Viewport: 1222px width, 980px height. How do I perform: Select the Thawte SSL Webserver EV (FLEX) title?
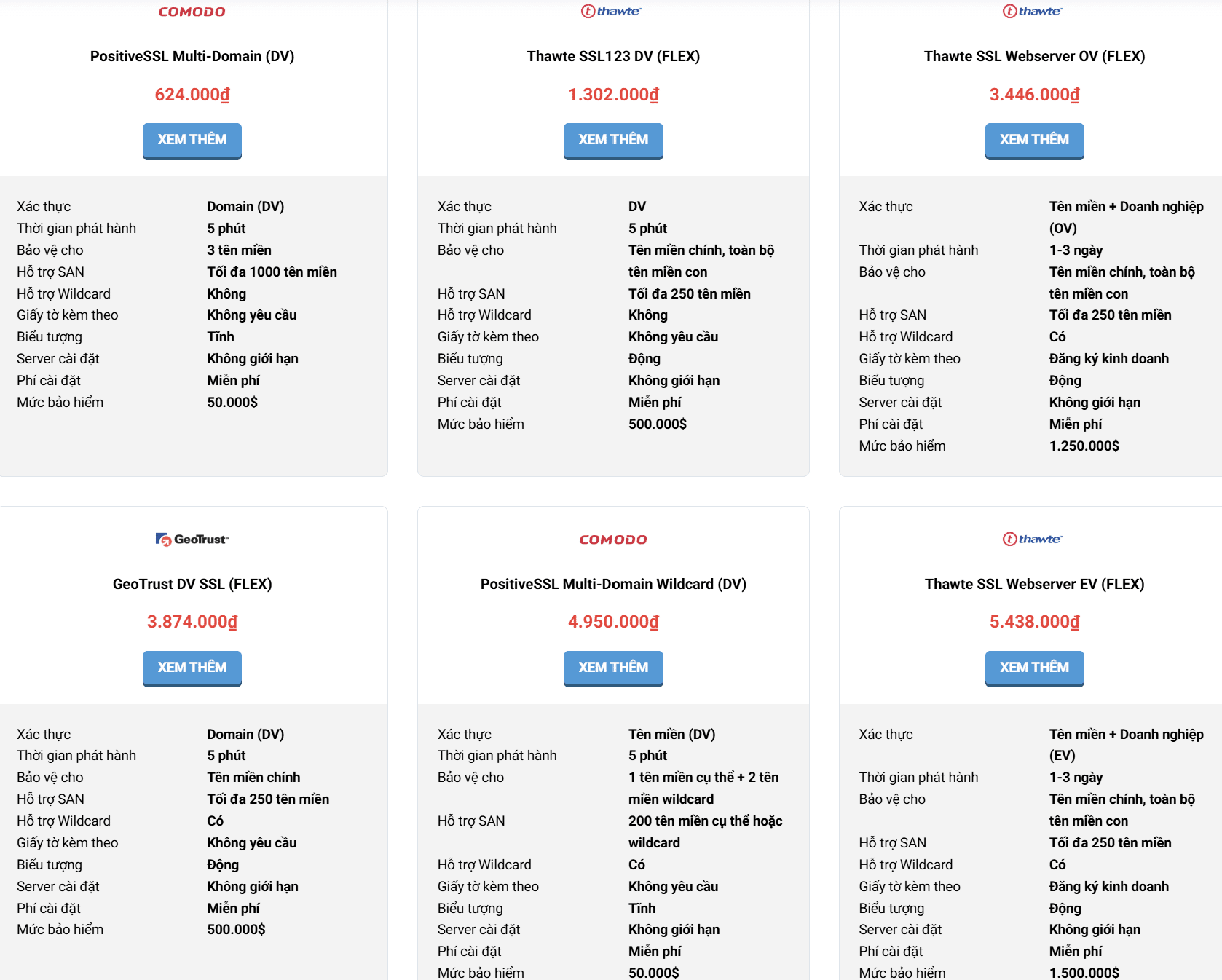click(1034, 584)
